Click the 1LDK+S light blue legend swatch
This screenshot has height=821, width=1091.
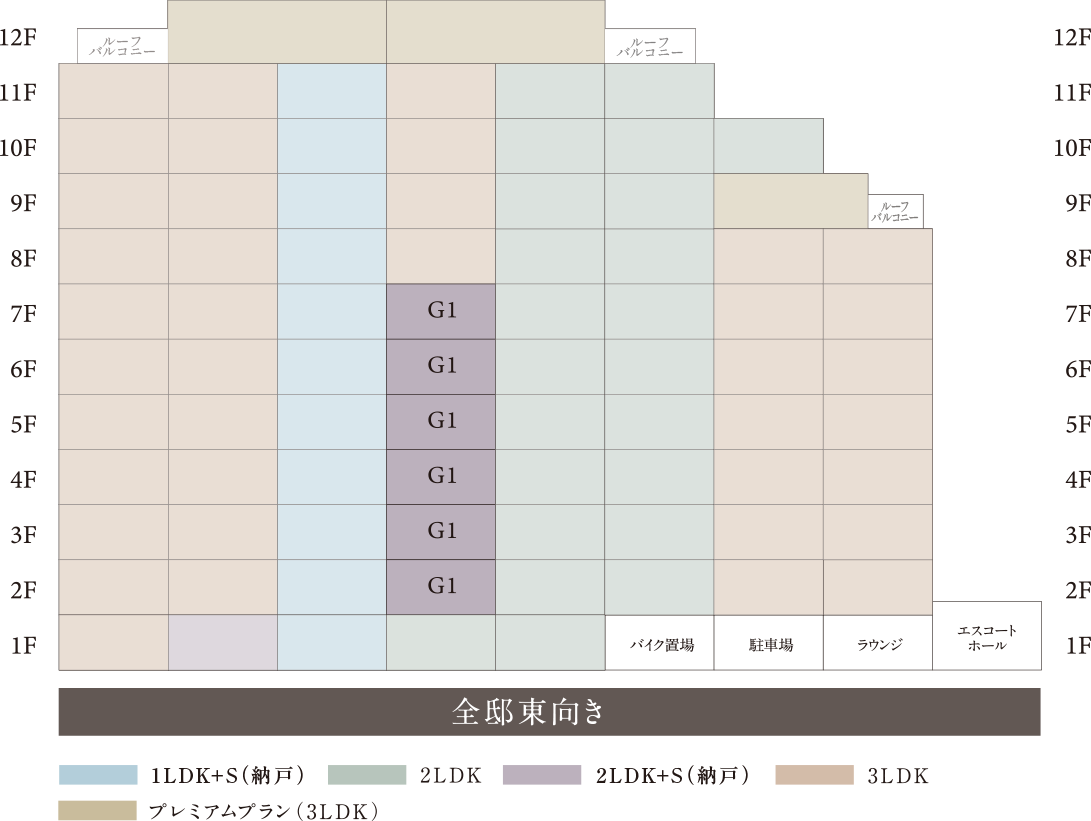point(98,775)
